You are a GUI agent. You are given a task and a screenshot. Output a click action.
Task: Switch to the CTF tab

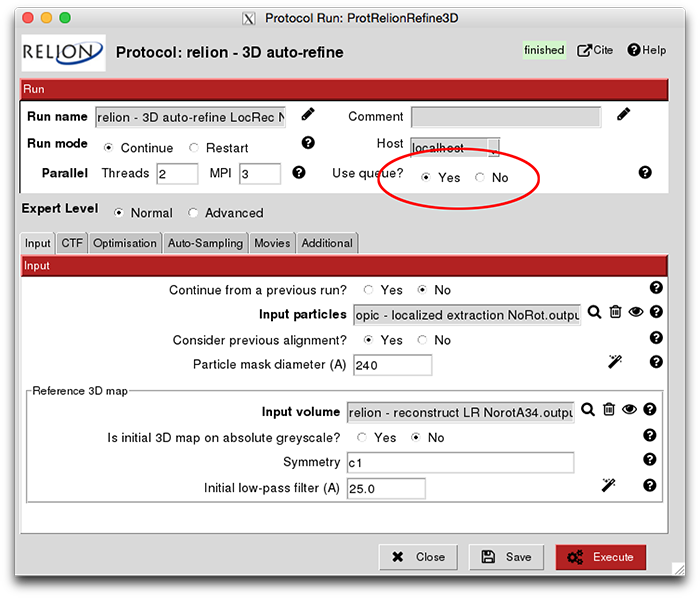(x=72, y=243)
